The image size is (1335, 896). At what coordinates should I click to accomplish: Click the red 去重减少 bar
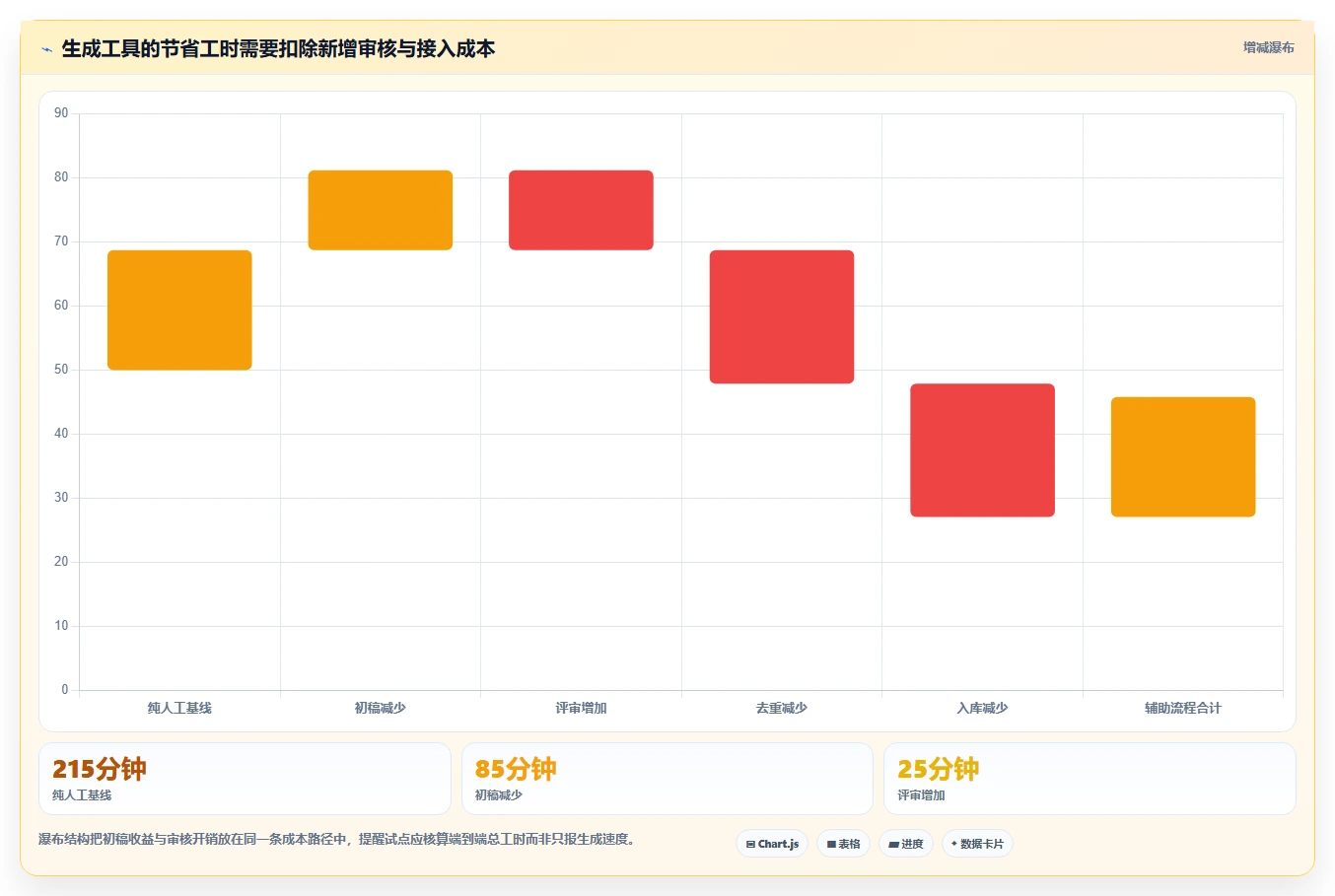[x=782, y=316]
